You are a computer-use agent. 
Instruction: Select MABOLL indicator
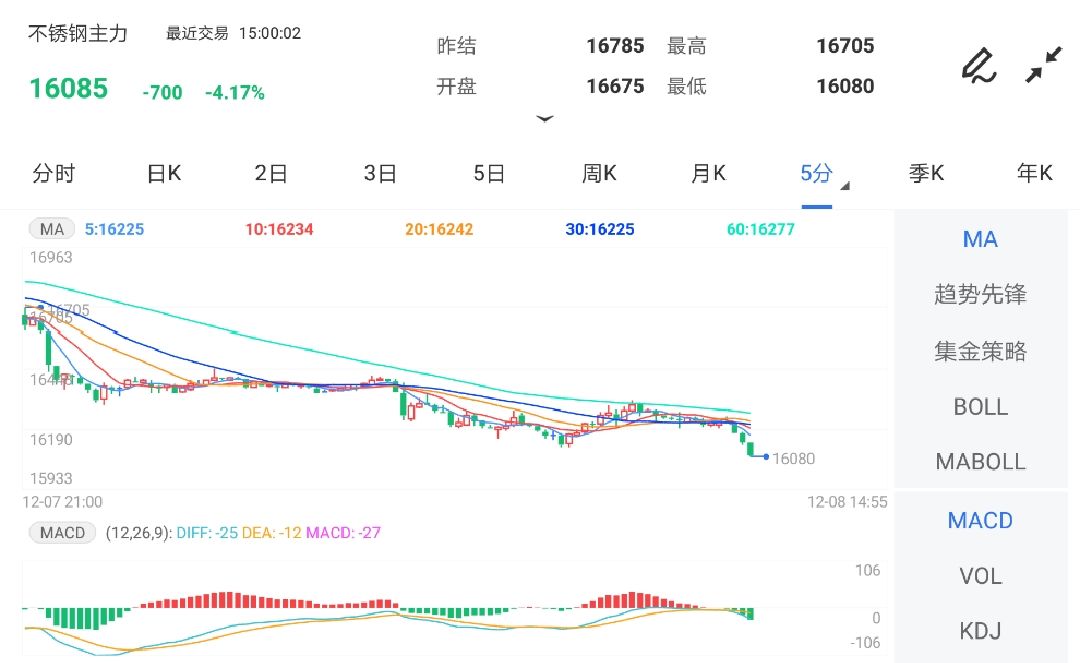pos(980,461)
